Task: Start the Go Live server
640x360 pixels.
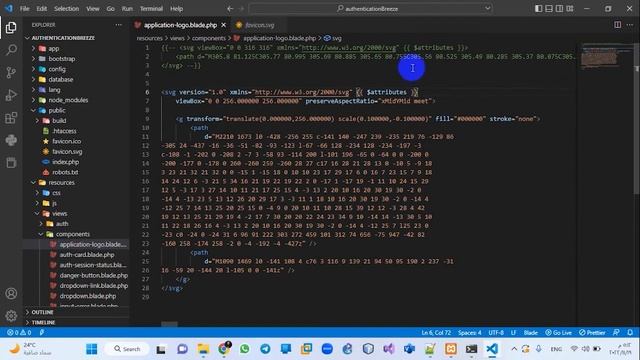Action: coord(558,333)
